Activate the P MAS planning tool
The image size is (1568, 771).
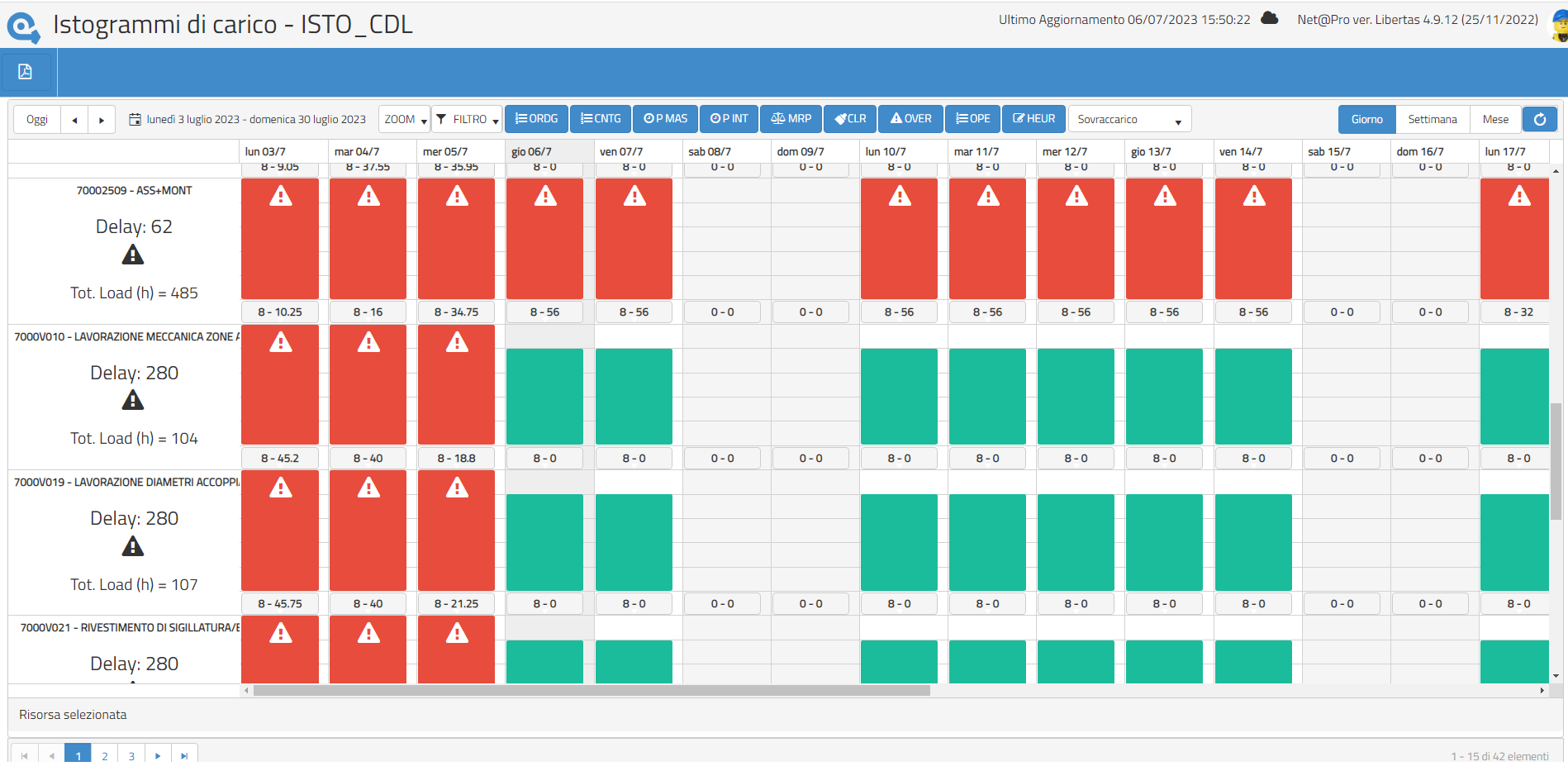point(665,119)
